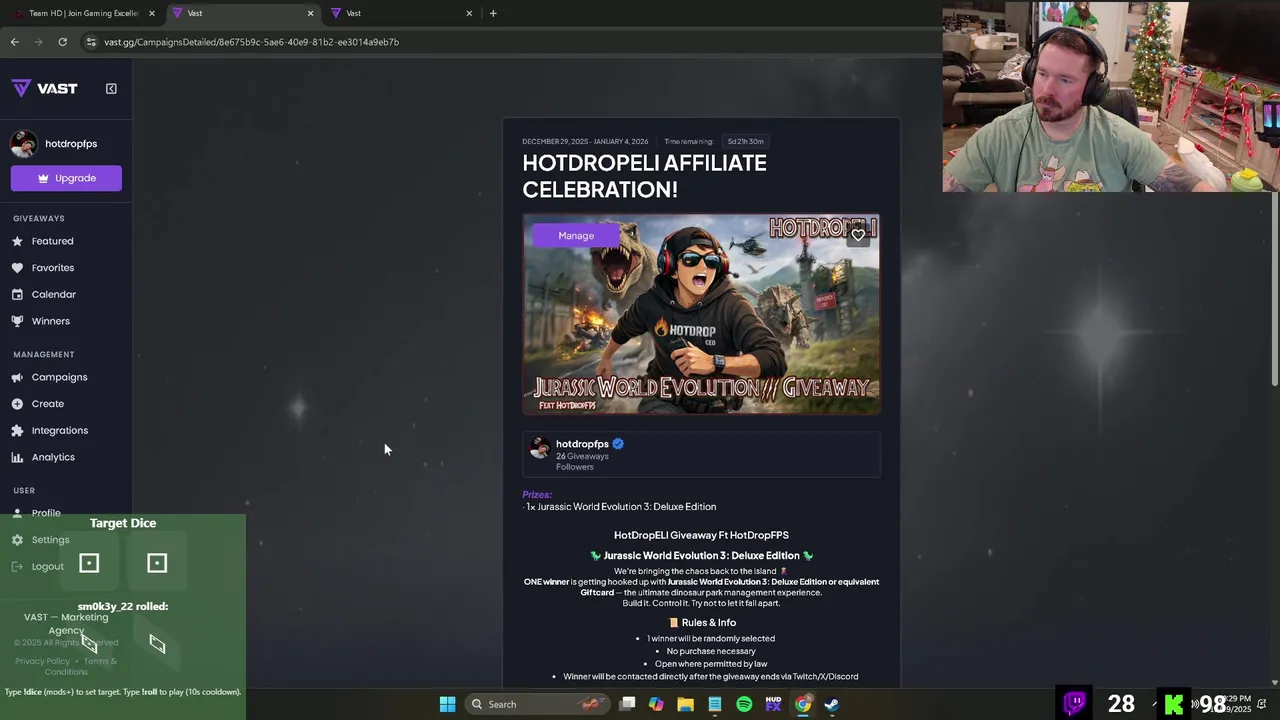Open the Winners page
This screenshot has height=720, width=1280.
click(x=51, y=321)
